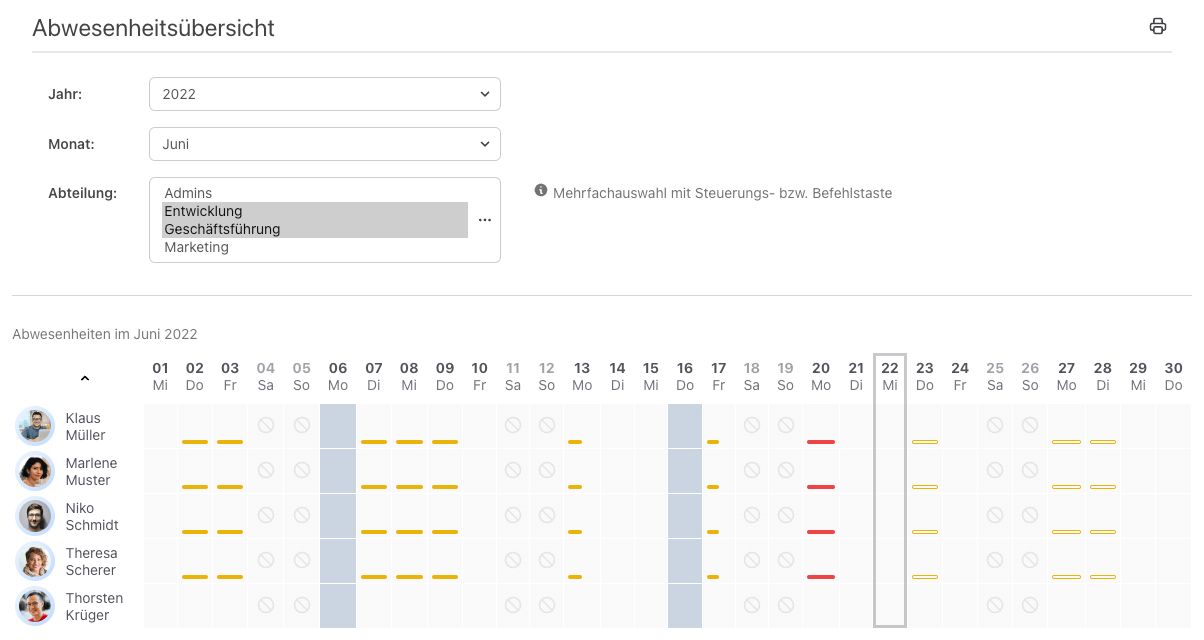
Task: Click the yellow absence marker for Theresa Scherer on June 28
Action: click(x=1102, y=576)
